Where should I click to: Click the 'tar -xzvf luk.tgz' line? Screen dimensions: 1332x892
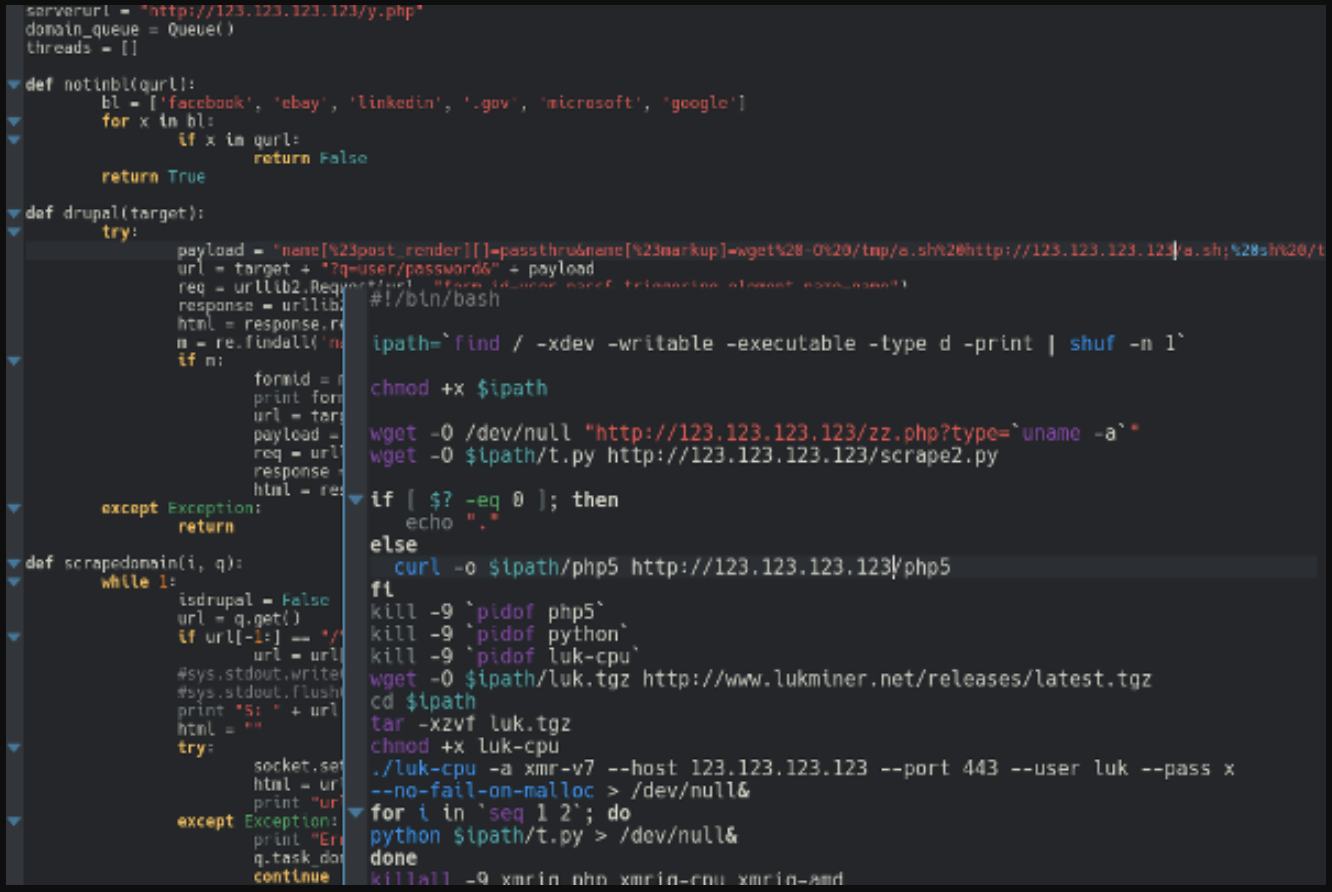[x=470, y=723]
